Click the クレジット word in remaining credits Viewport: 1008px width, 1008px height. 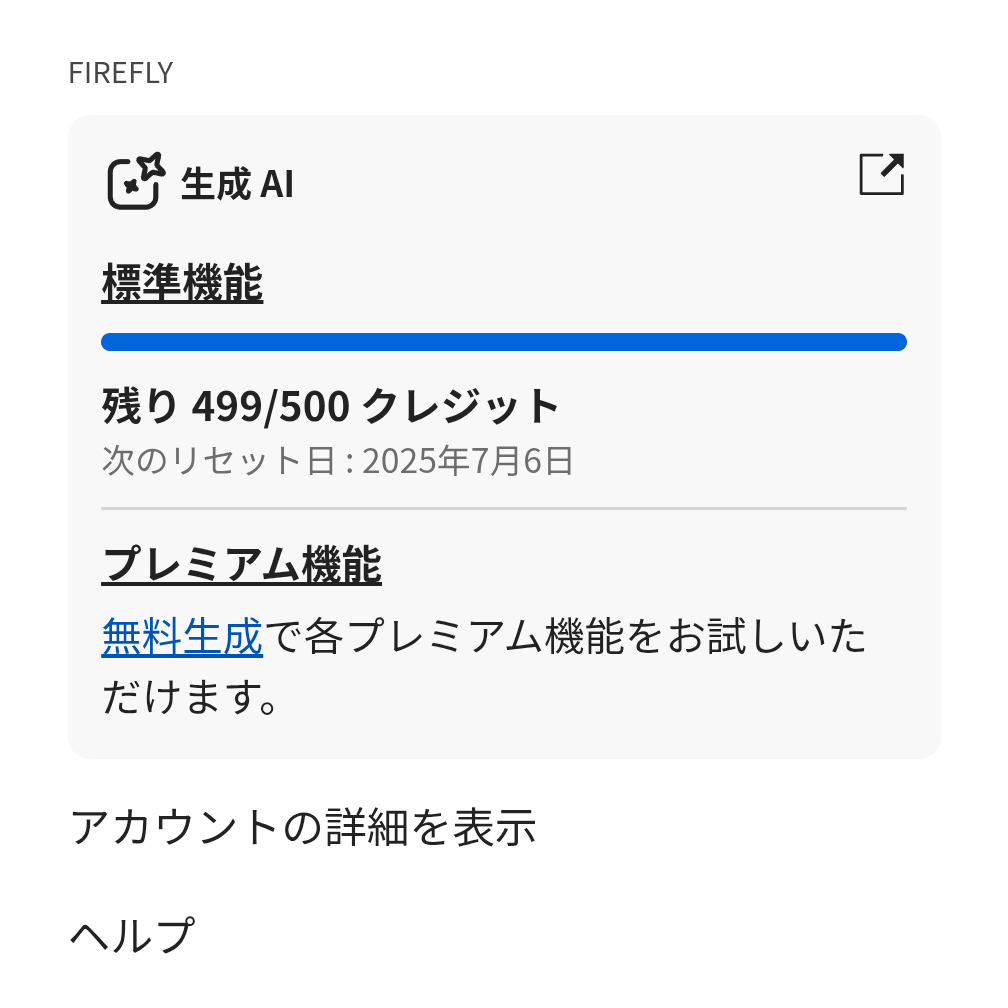coord(460,406)
